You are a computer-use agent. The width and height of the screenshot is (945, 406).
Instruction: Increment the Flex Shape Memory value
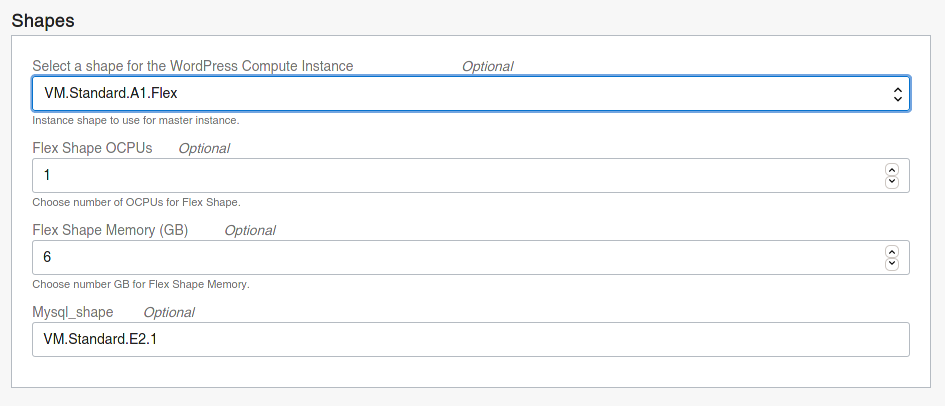click(892, 252)
